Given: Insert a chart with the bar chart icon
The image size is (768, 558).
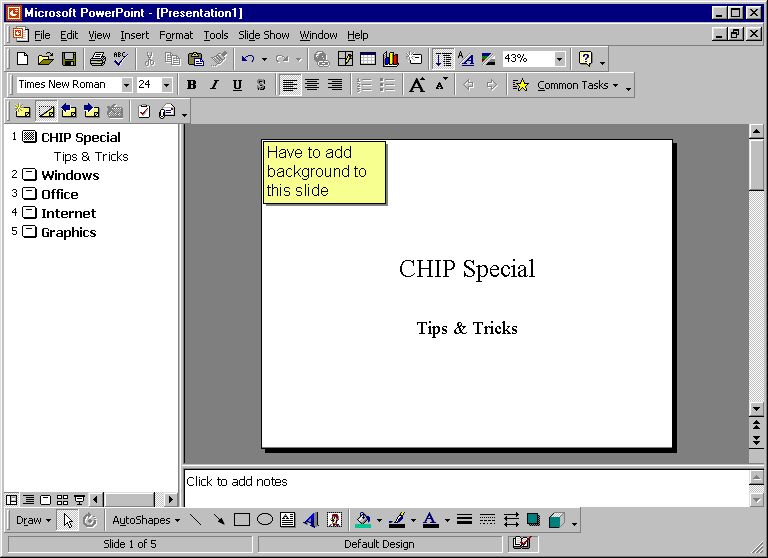Looking at the screenshot, I should 391,59.
